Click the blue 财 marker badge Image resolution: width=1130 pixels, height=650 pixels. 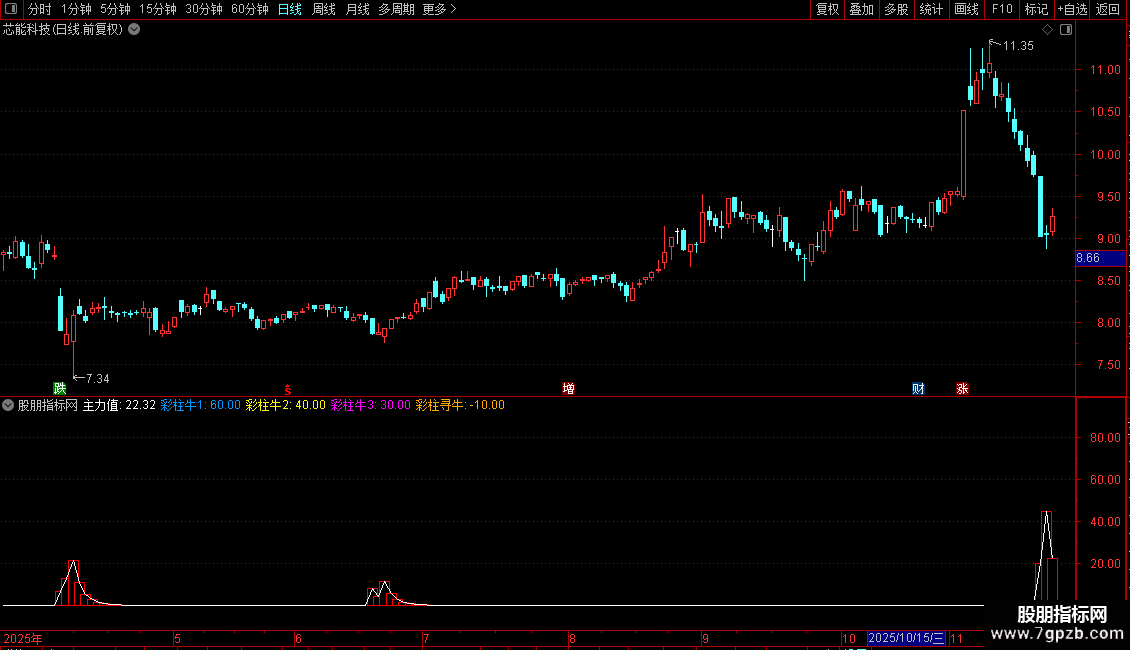click(918, 388)
